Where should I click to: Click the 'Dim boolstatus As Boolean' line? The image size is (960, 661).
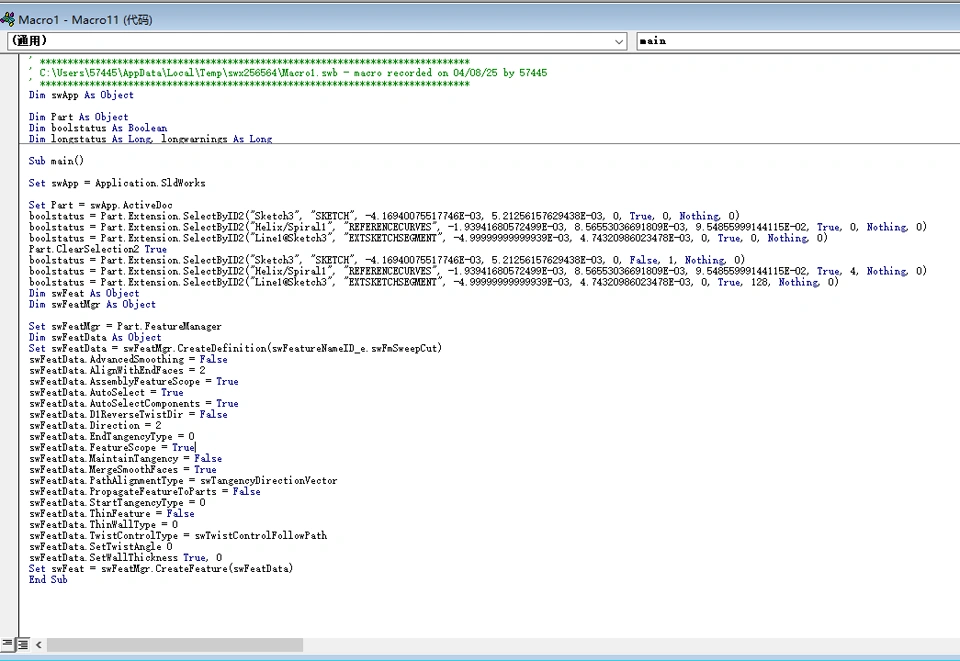tap(98, 128)
